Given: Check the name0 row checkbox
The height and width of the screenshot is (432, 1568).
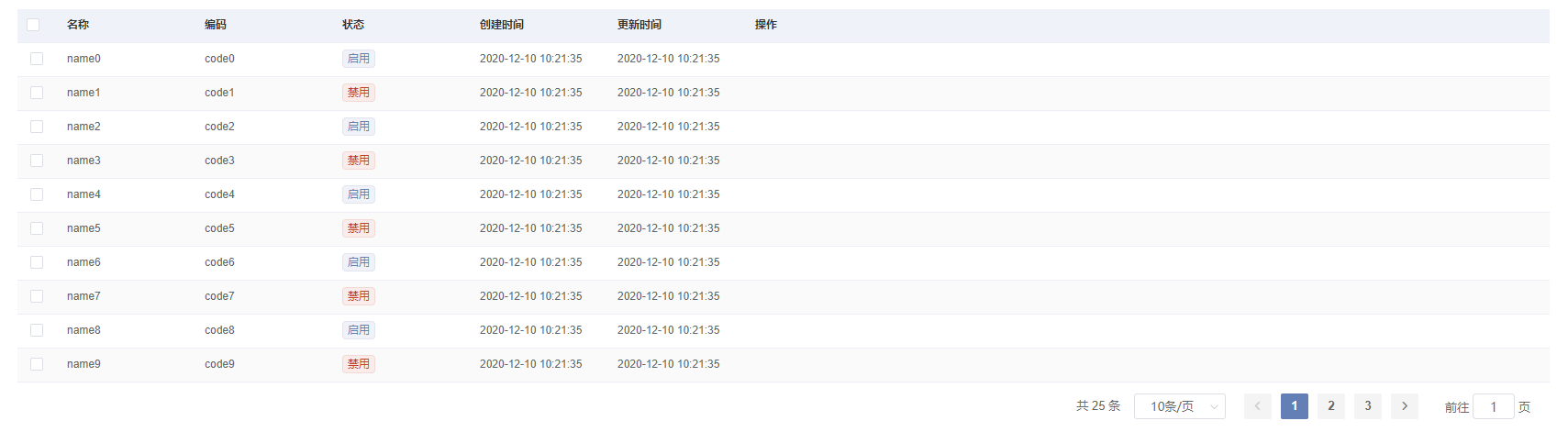Looking at the screenshot, I should 37,59.
